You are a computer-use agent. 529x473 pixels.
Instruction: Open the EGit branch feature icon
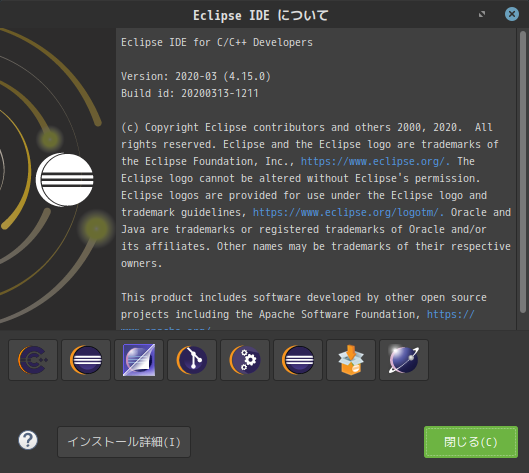(x=192, y=360)
